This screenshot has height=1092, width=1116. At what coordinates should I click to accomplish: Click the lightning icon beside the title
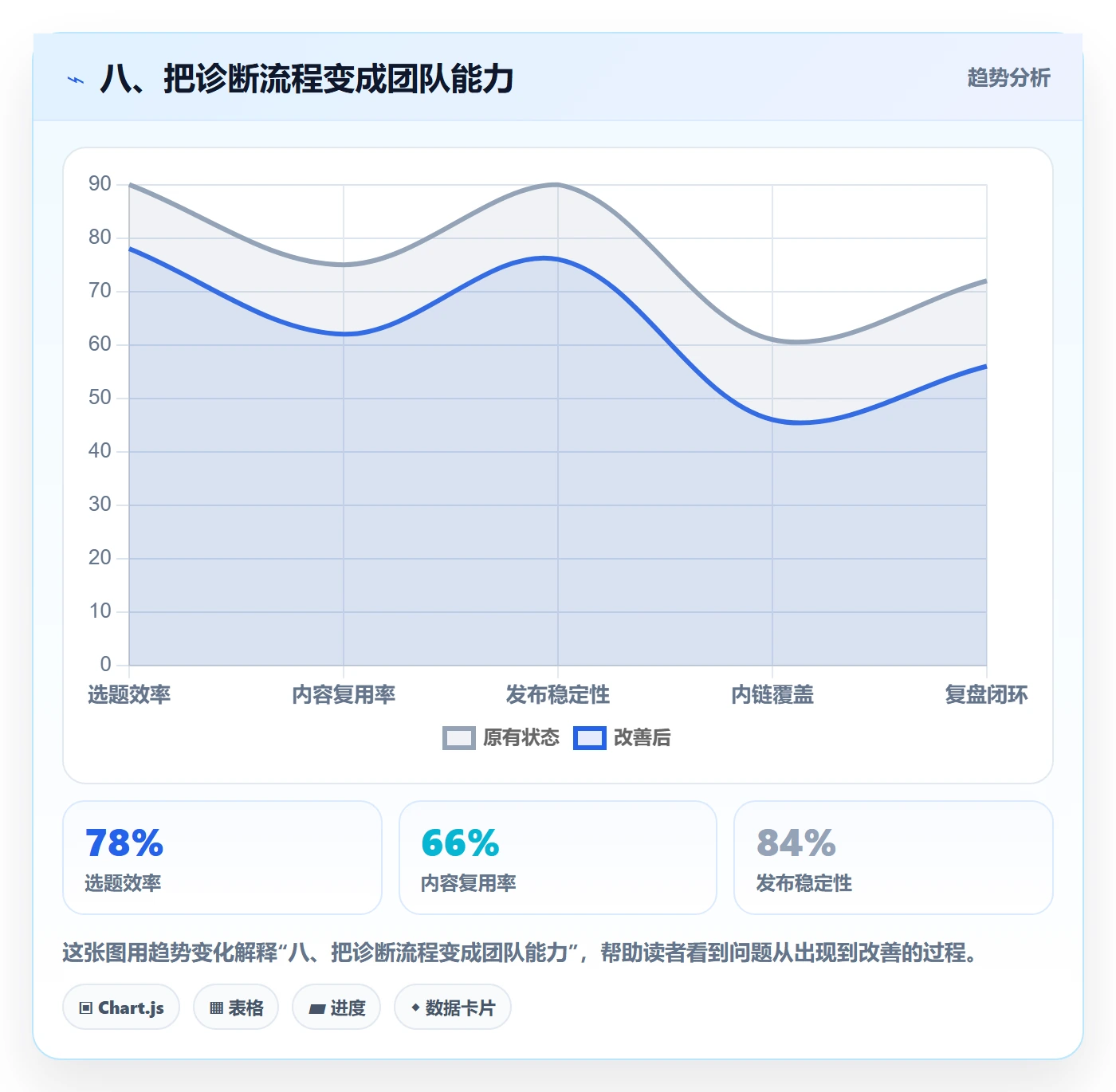point(76,80)
